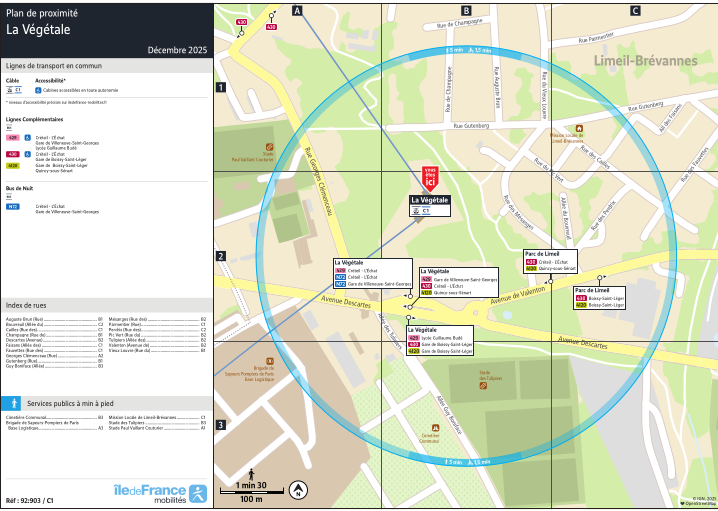Screen dimensions: 718x511
Task: Click the C1 cable badge under Câble heading
Action: pyautogui.click(x=18, y=90)
